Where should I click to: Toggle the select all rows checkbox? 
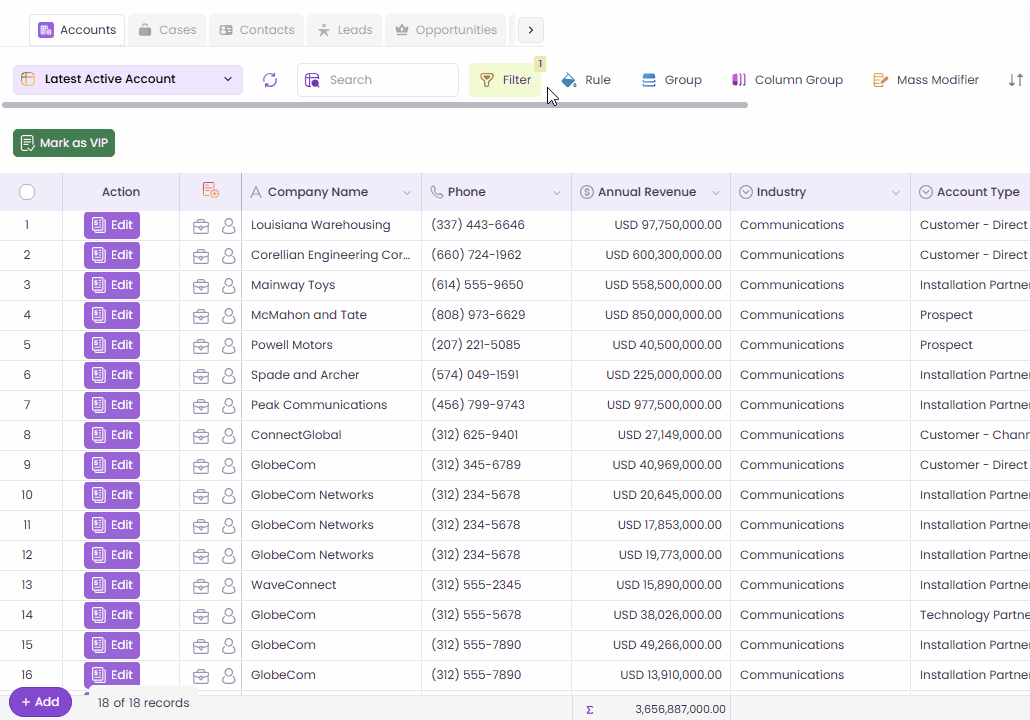tap(27, 192)
